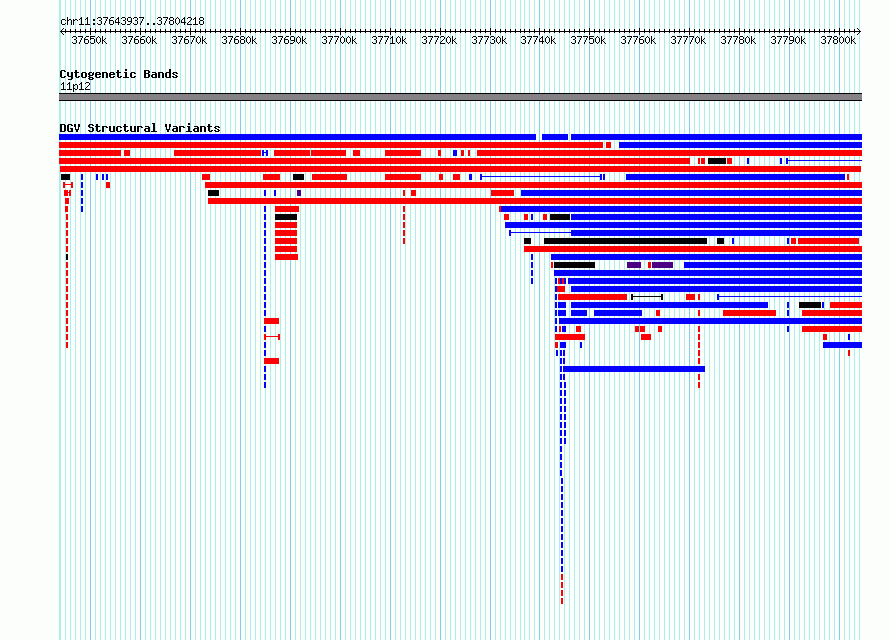Click the right arrowhead of the ruler
The image size is (890, 640).
(x=859, y=32)
